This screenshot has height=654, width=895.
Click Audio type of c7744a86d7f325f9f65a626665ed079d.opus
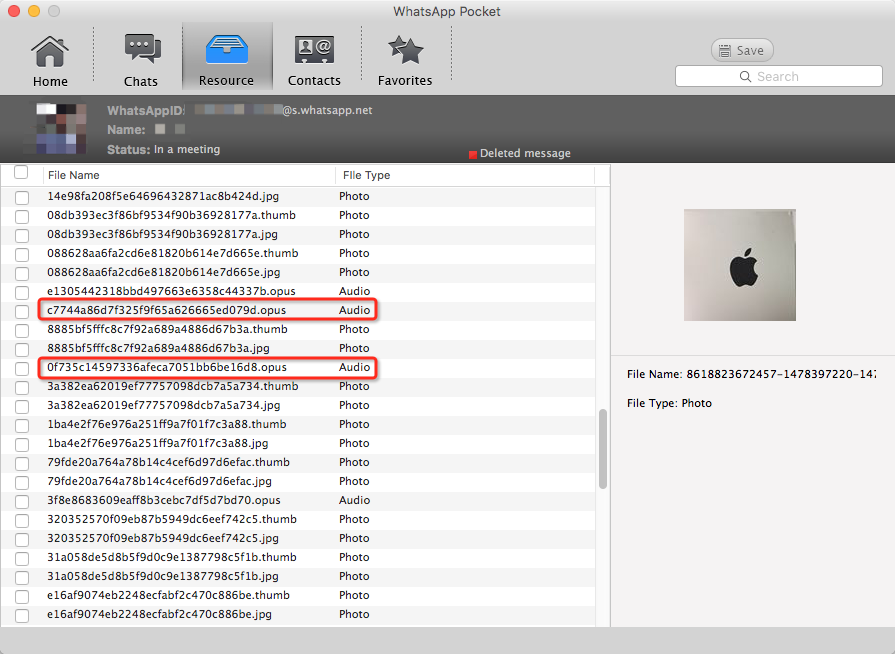354,310
